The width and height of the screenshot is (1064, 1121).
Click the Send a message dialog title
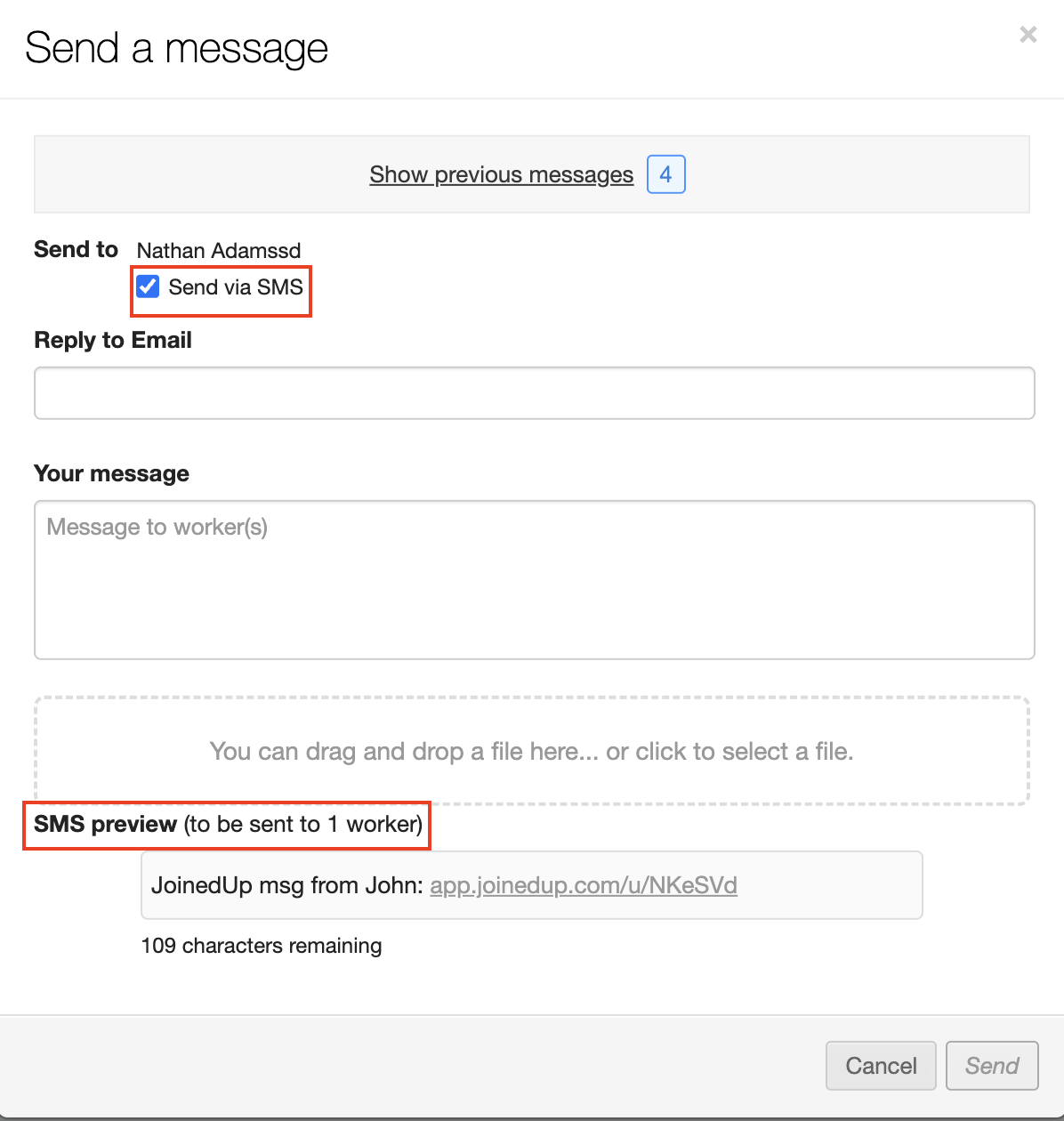coord(176,48)
